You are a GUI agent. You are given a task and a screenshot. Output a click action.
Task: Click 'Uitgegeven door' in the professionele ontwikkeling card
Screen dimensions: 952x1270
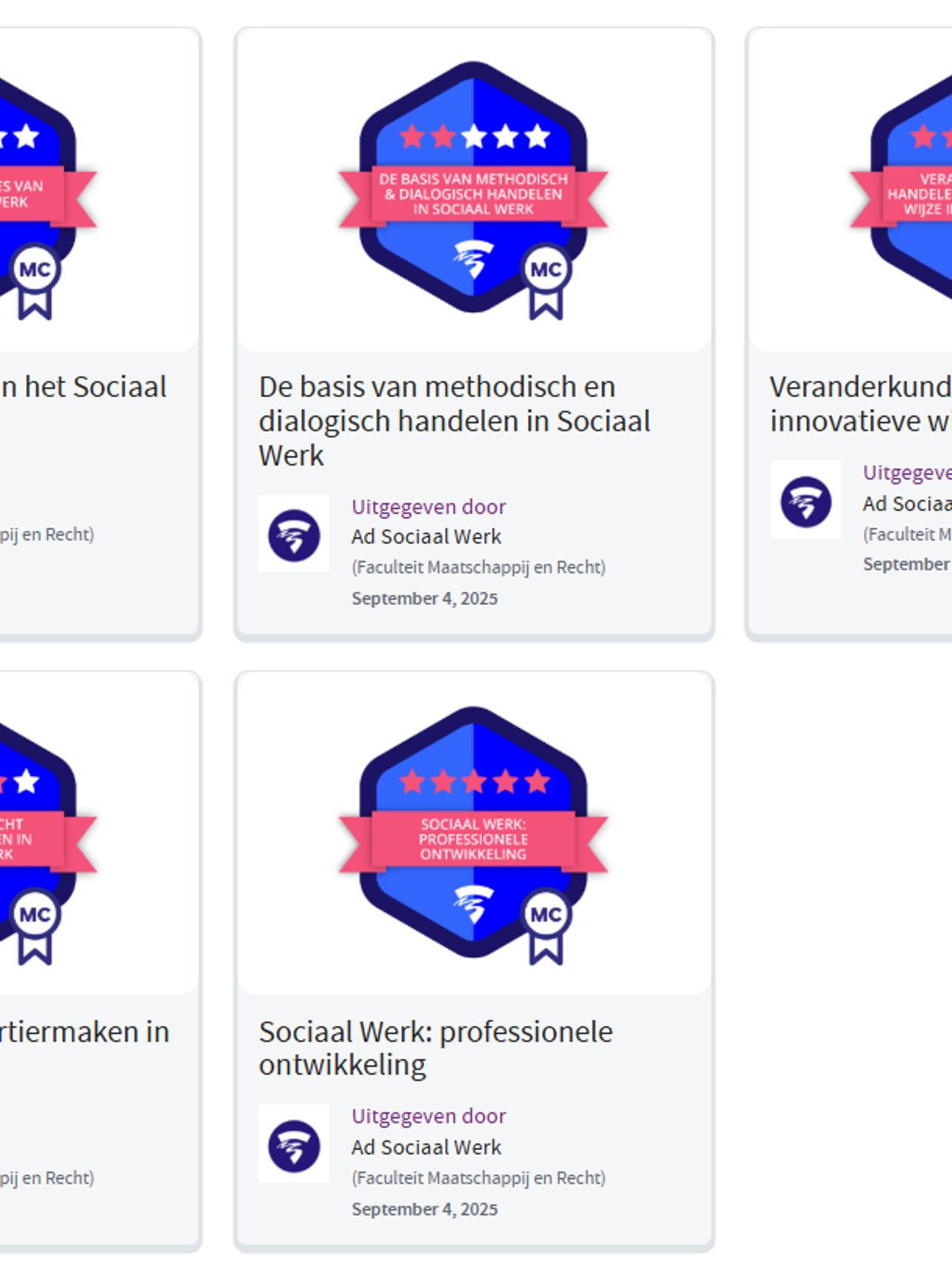[x=429, y=1116]
